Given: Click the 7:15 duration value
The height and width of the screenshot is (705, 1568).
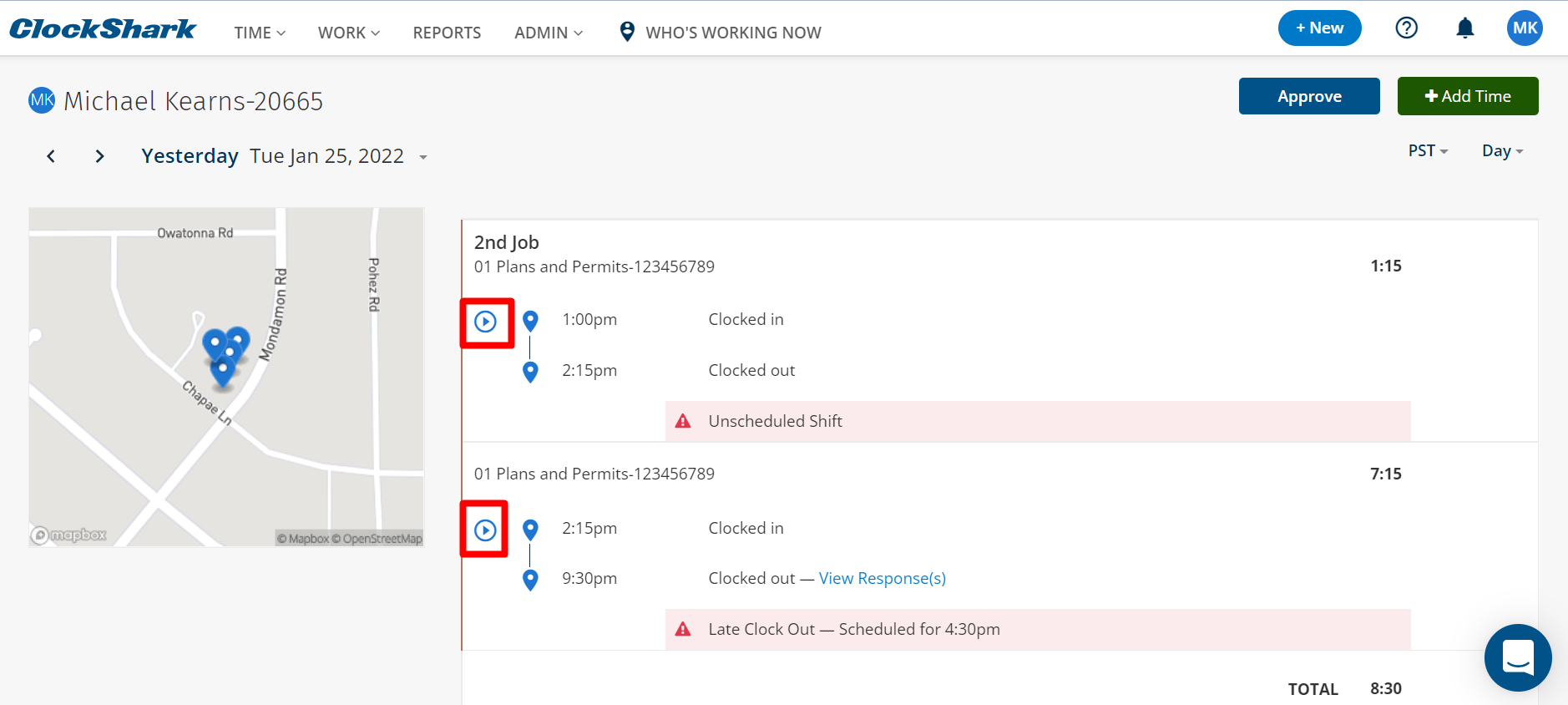Looking at the screenshot, I should [1386, 474].
